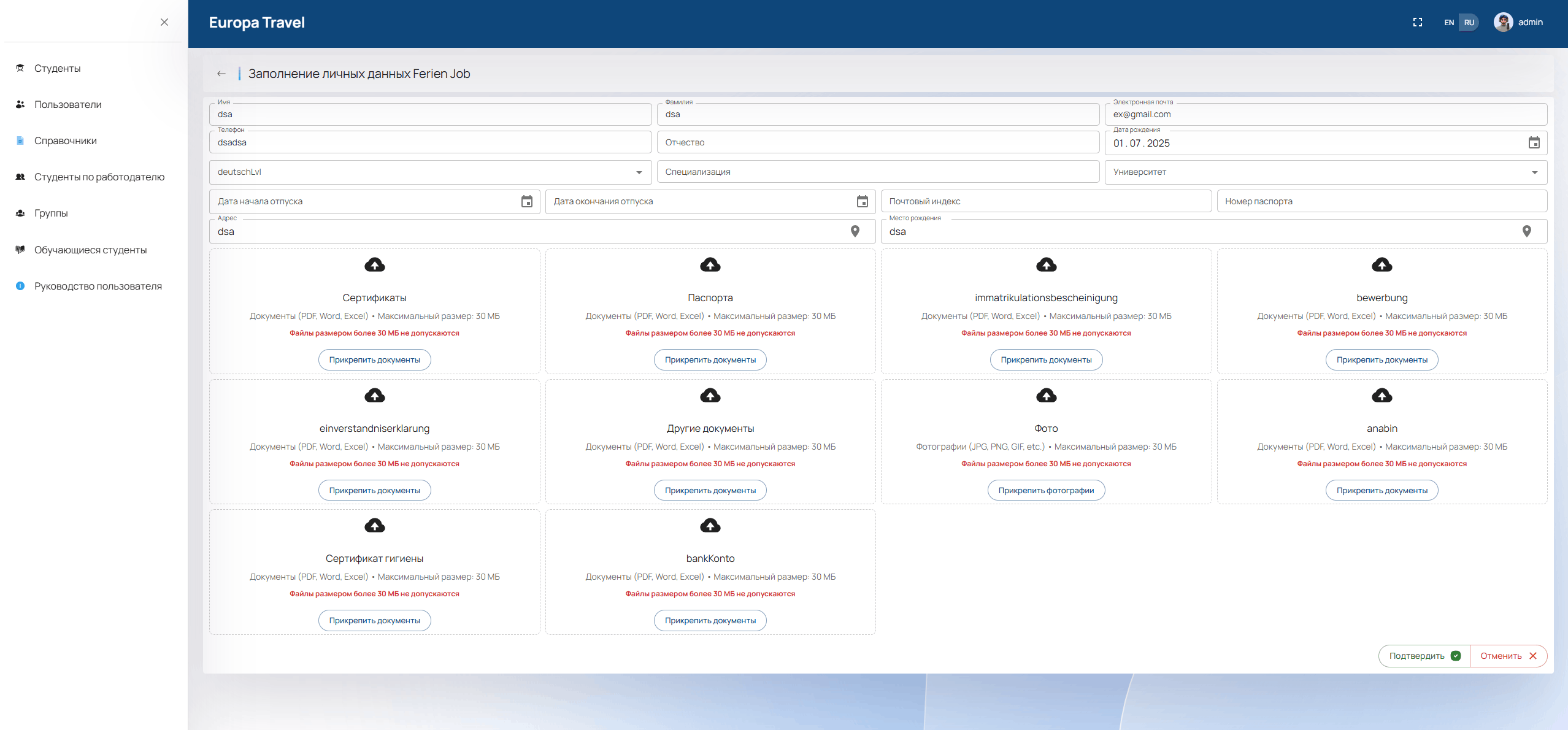Image resolution: width=1568 pixels, height=730 pixels.
Task: Click the Отчество input field
Action: pyautogui.click(x=878, y=142)
